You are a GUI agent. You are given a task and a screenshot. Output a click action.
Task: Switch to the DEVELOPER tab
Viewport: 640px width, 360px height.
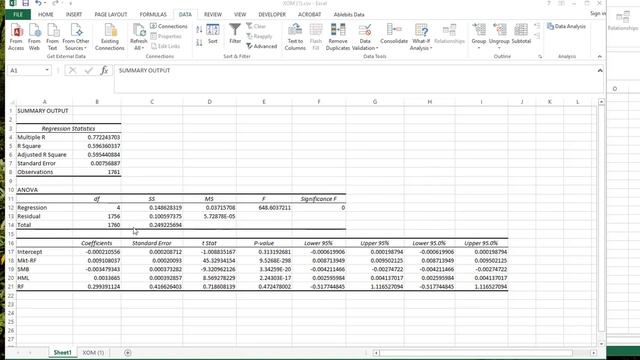272,14
